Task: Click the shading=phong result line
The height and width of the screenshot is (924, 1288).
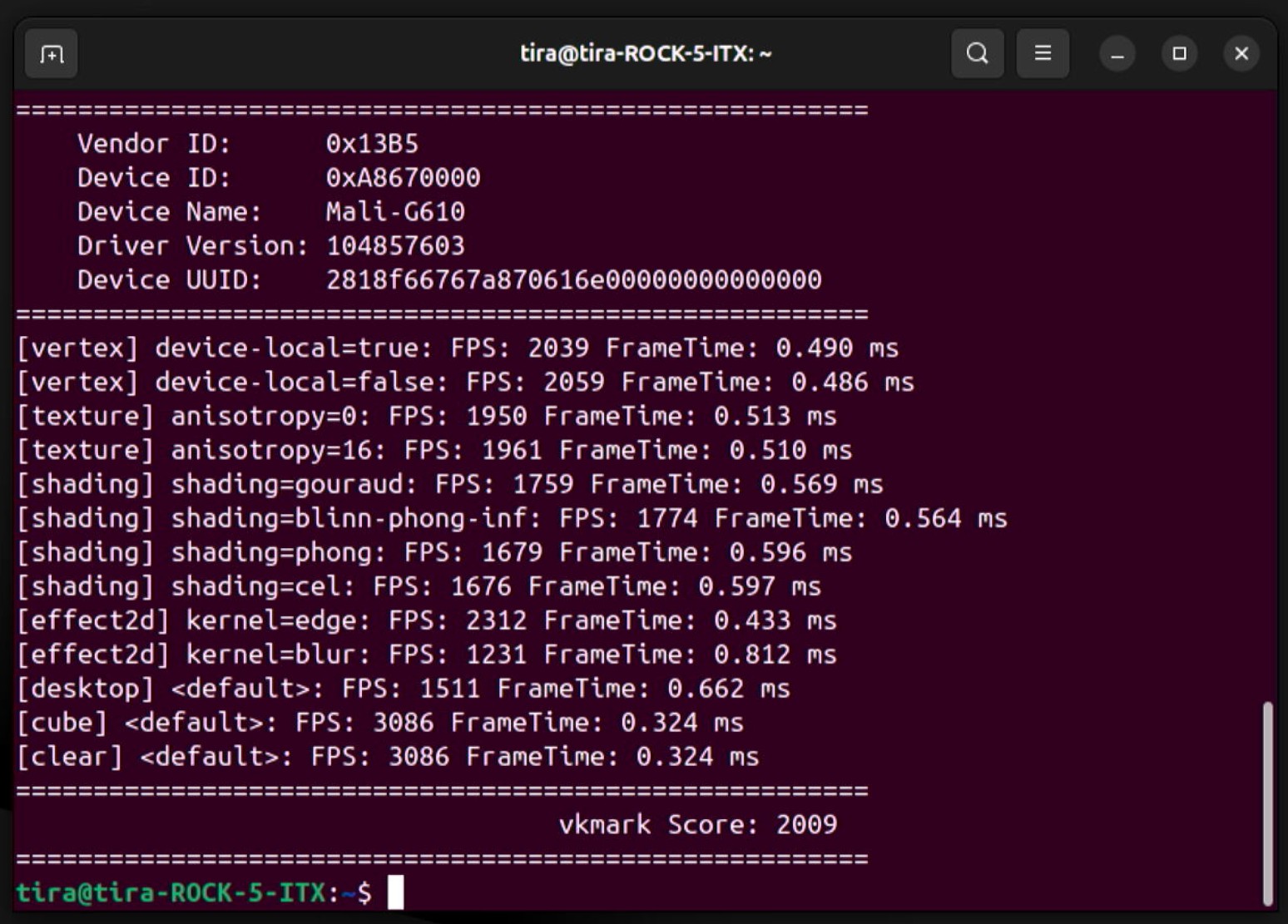Action: click(434, 553)
